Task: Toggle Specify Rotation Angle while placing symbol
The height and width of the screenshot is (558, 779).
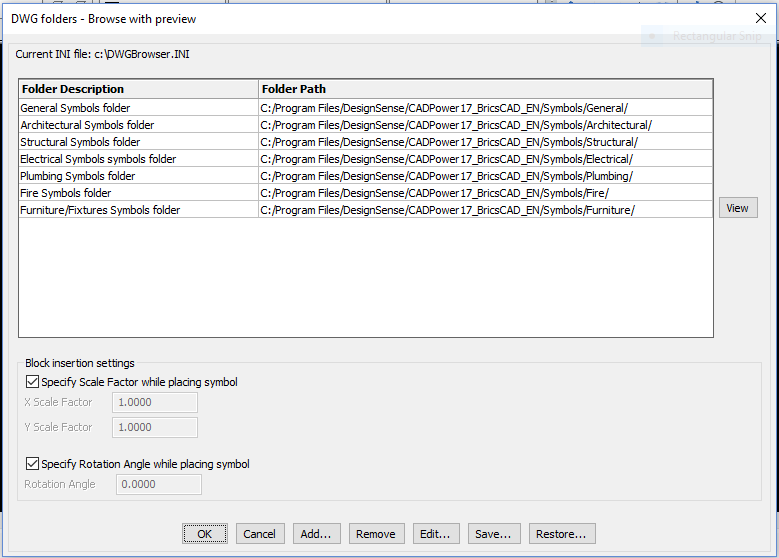Action: pos(31,464)
